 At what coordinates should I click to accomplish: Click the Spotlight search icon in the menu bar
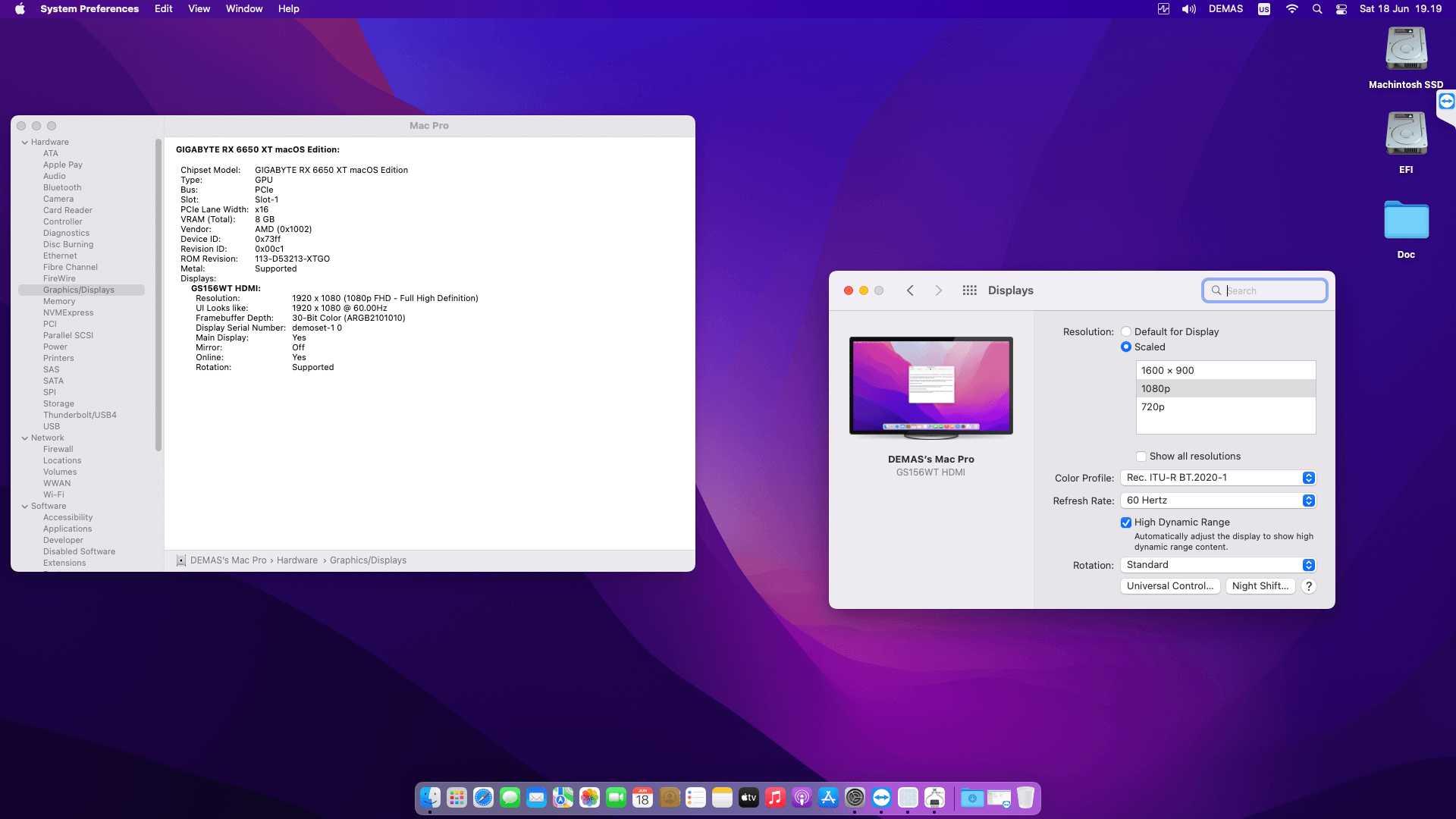pyautogui.click(x=1317, y=9)
